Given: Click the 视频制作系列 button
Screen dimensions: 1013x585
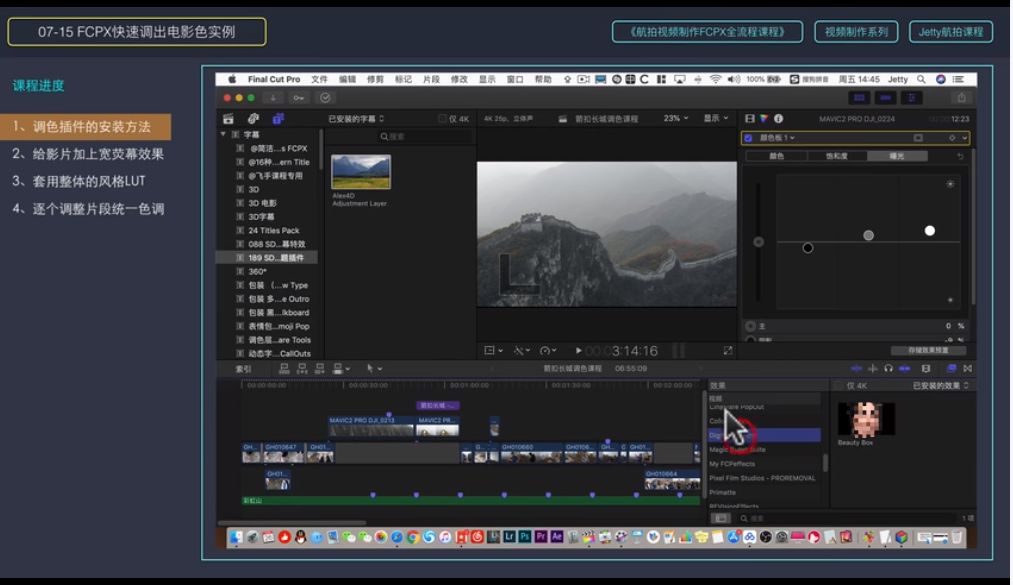Looking at the screenshot, I should point(856,32).
